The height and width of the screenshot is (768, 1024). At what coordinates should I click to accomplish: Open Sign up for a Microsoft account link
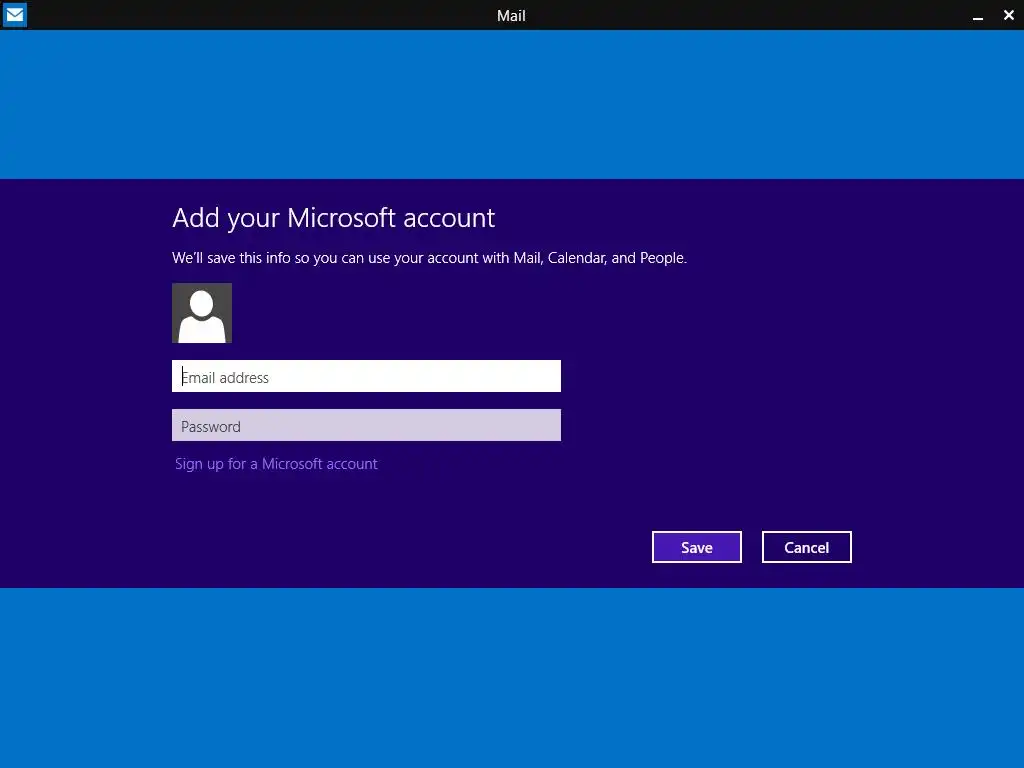tap(276, 464)
